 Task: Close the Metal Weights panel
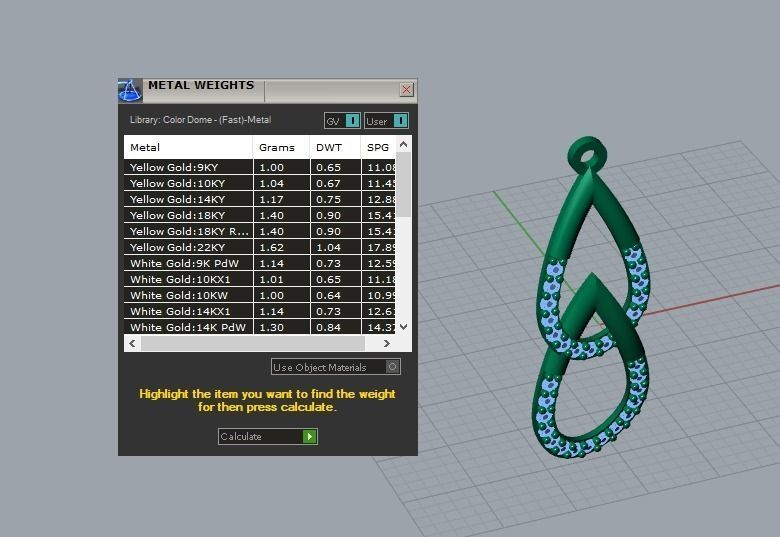tap(406, 90)
